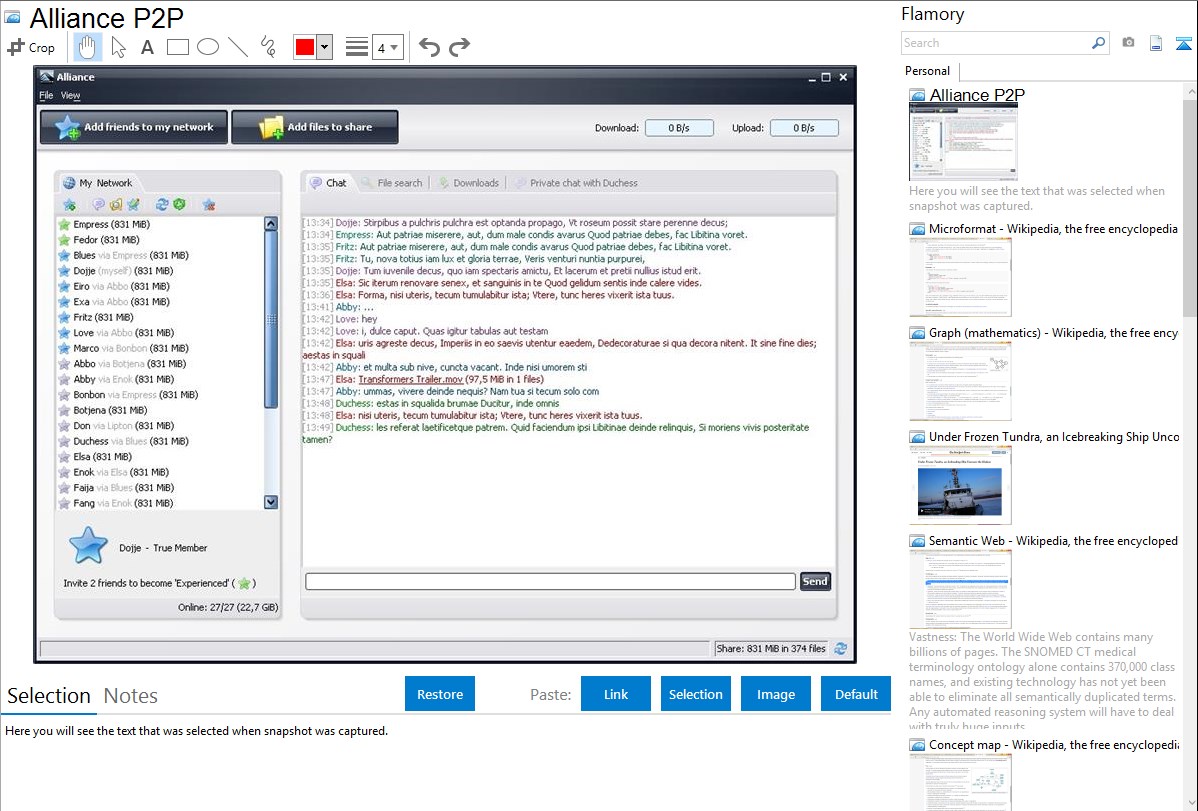Click friend list scroll down arrow

(270, 502)
